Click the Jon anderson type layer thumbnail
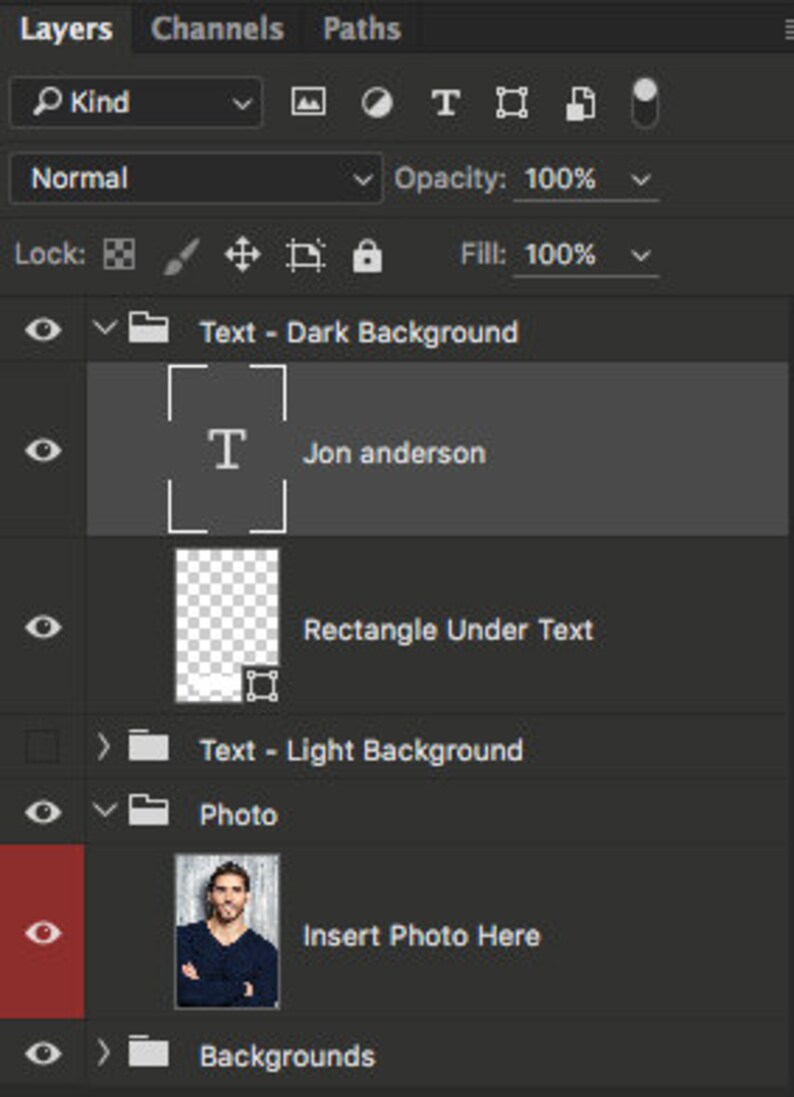The height and width of the screenshot is (1097, 794). pyautogui.click(x=227, y=448)
